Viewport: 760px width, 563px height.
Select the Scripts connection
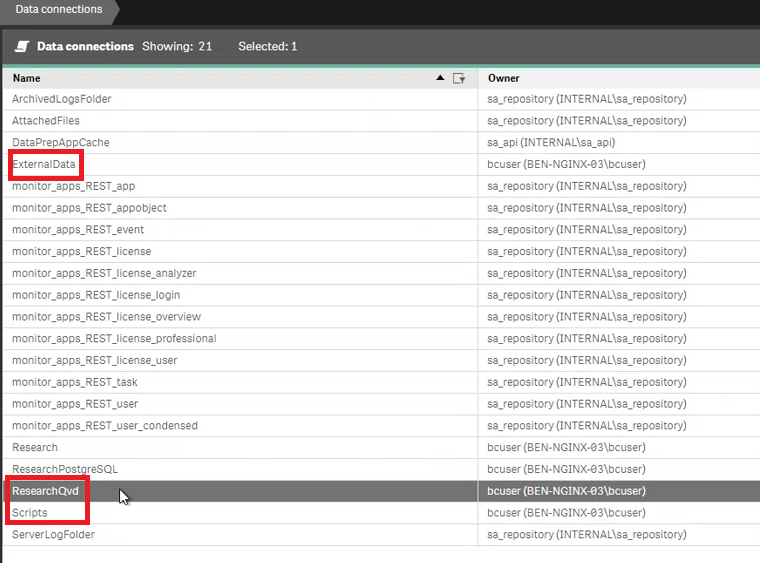tap(30, 513)
